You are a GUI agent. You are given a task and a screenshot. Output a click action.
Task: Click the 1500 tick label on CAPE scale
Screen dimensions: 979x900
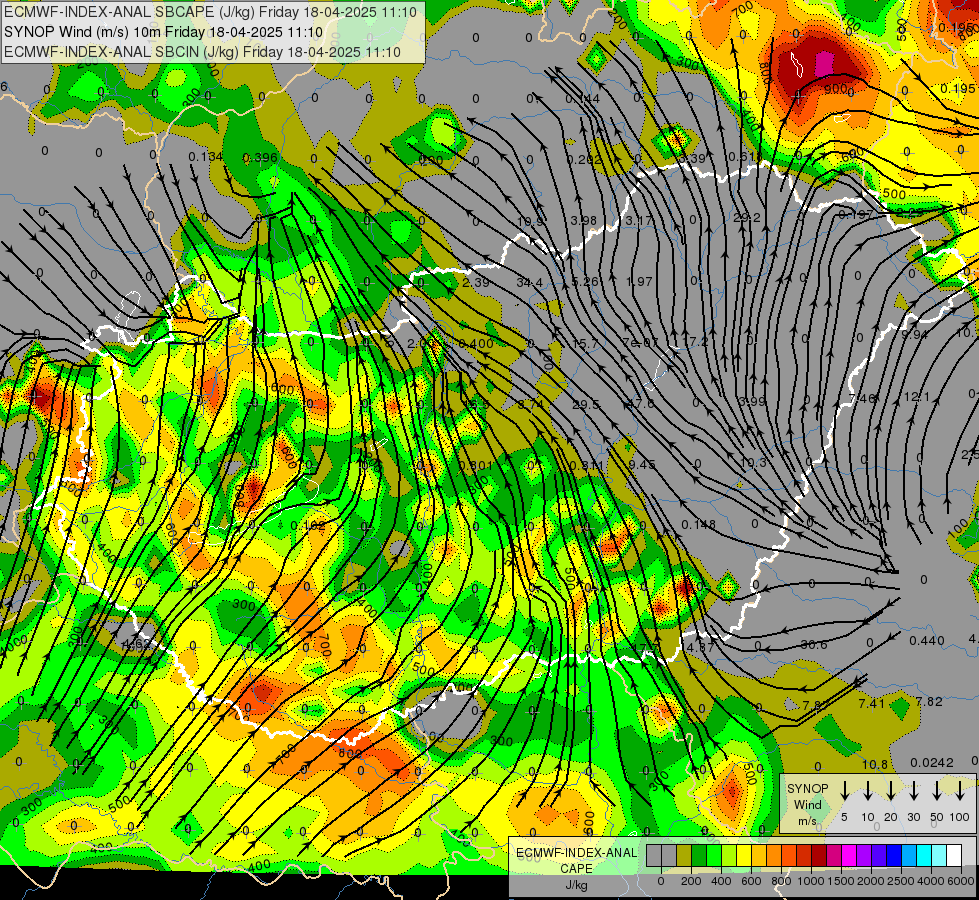pos(841,881)
